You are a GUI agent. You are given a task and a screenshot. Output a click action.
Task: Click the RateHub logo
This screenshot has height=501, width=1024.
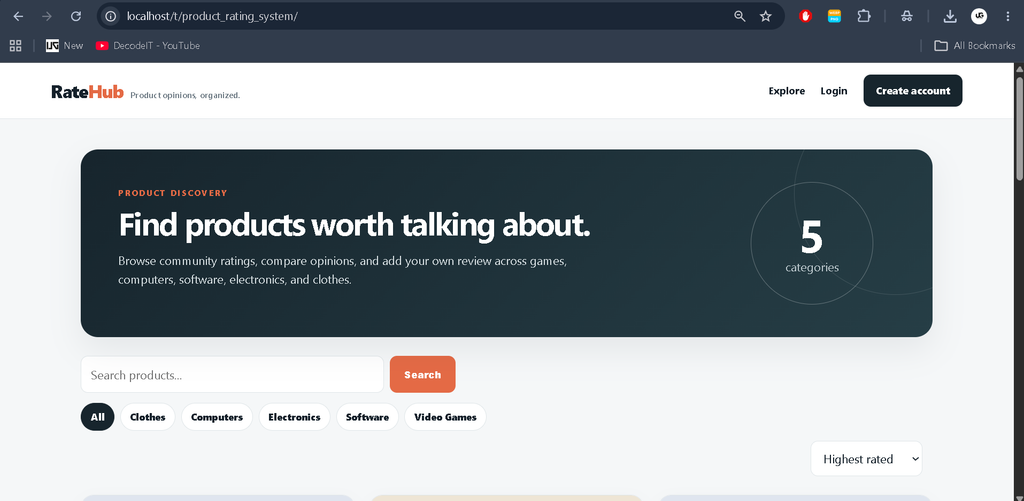pyautogui.click(x=88, y=92)
